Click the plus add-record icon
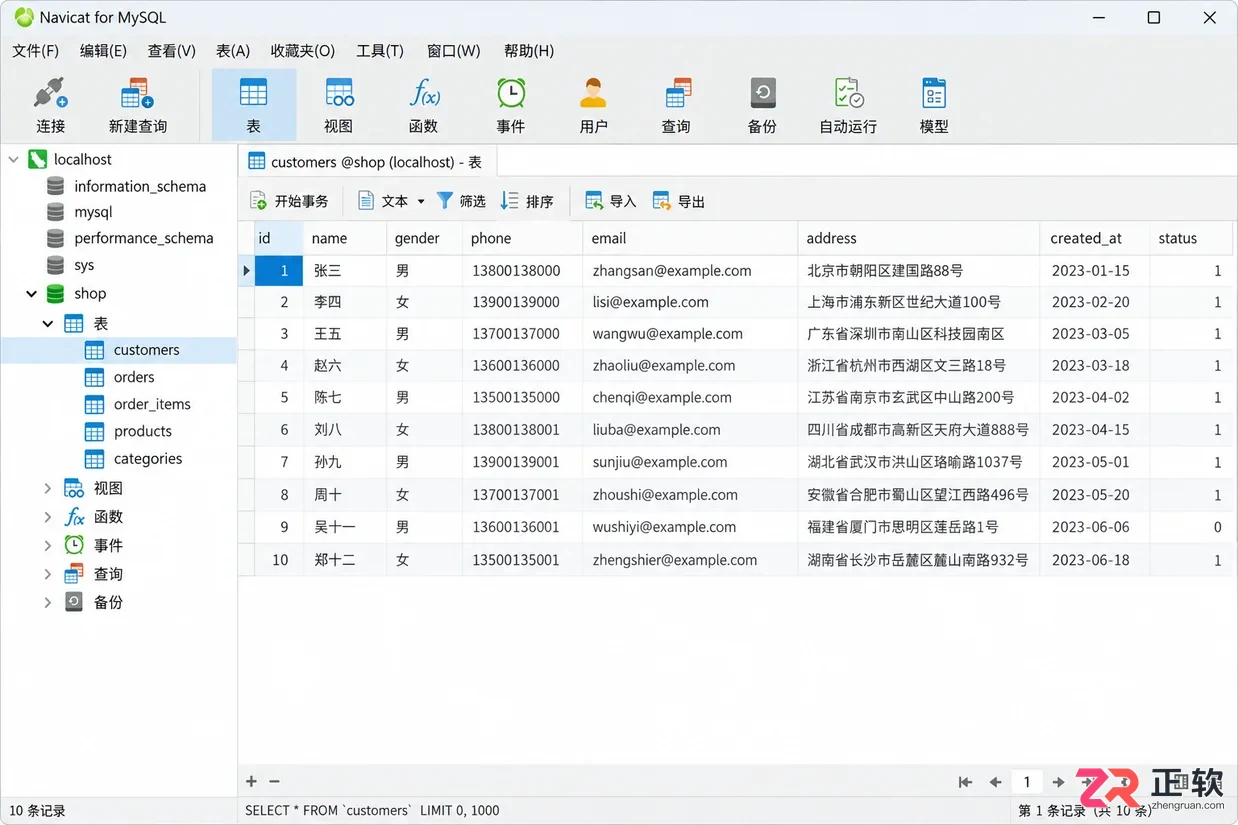1238x825 pixels. click(252, 782)
